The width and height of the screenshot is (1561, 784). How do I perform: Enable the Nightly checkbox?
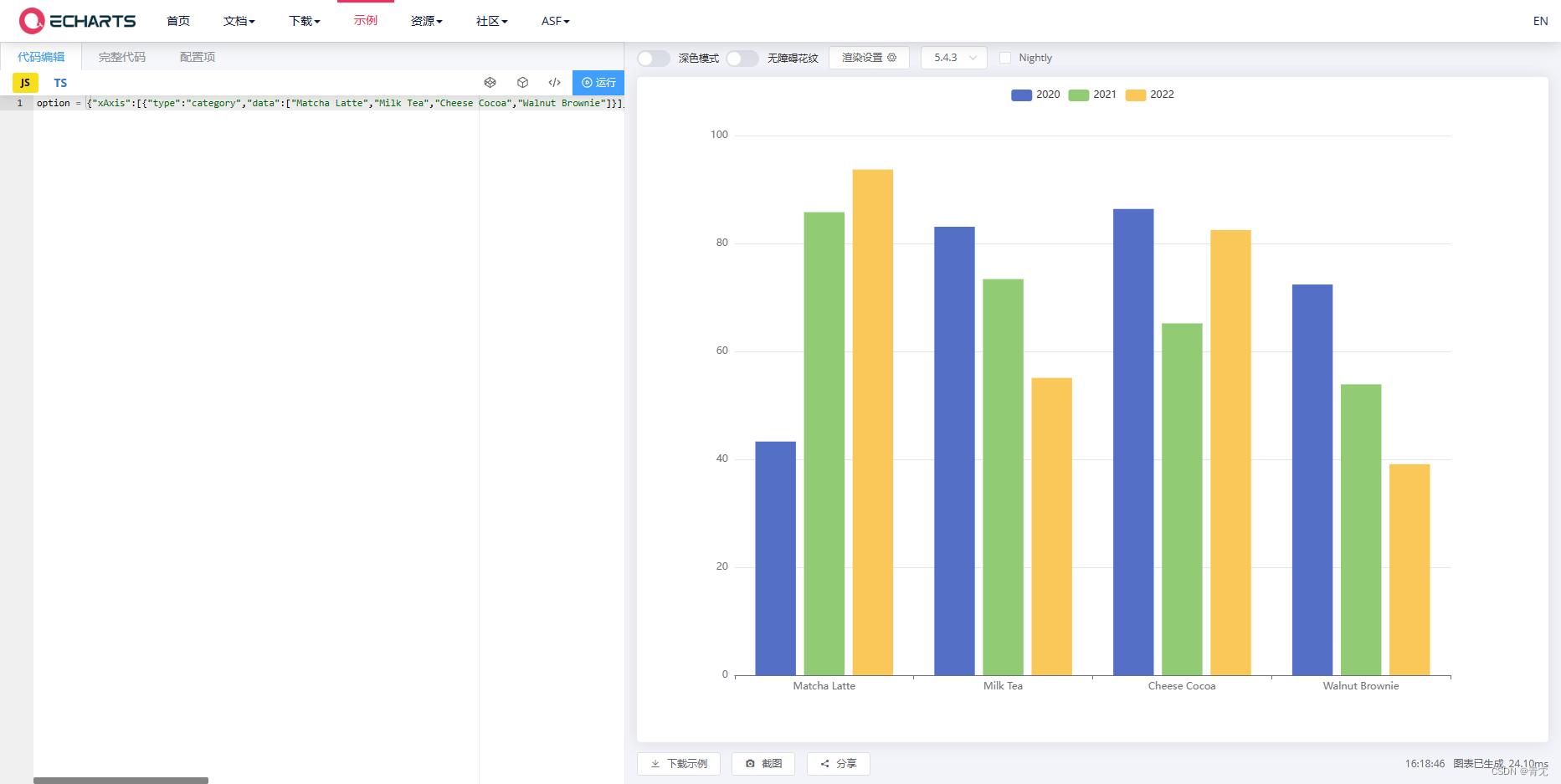click(1005, 58)
